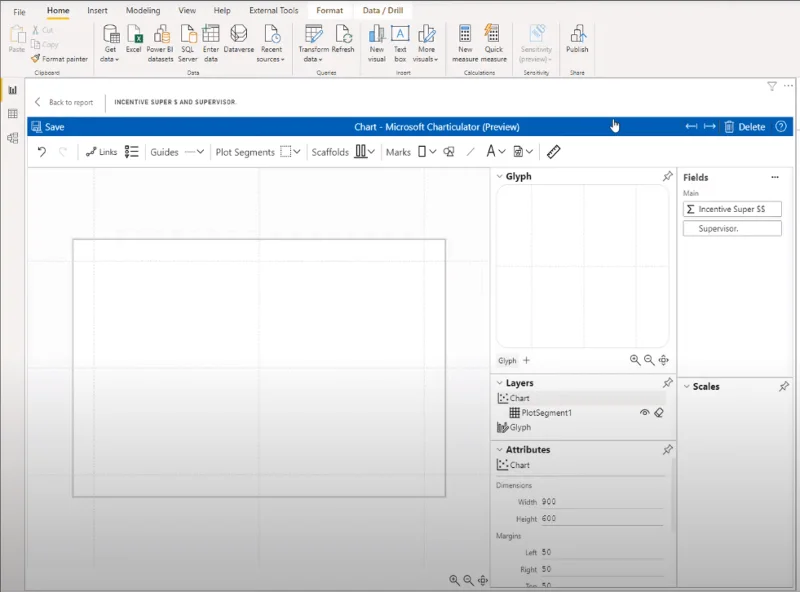The width and height of the screenshot is (800, 592).
Task: Select the Links tool
Action: (101, 152)
